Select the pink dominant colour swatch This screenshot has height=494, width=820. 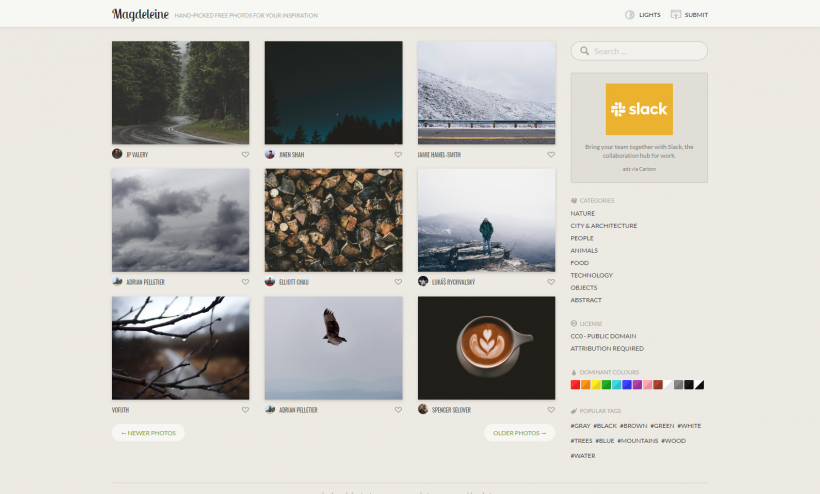pos(647,385)
